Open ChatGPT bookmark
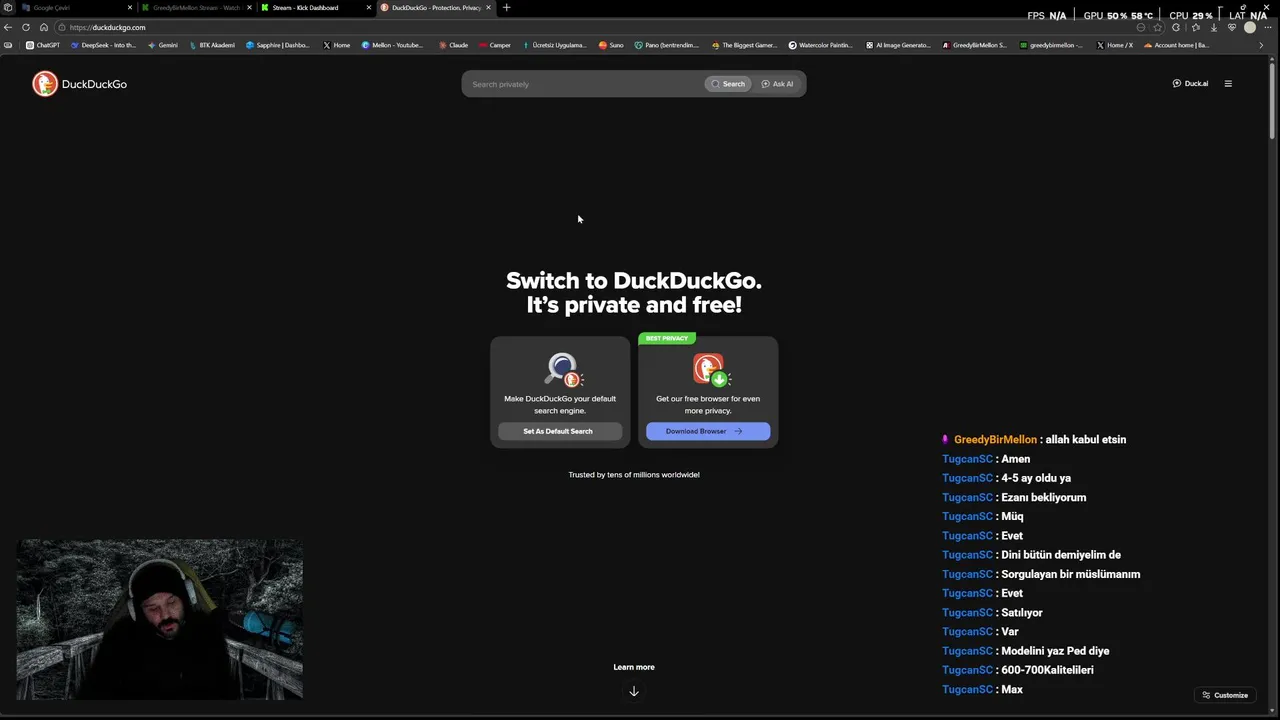1280x720 pixels. click(x=43, y=45)
